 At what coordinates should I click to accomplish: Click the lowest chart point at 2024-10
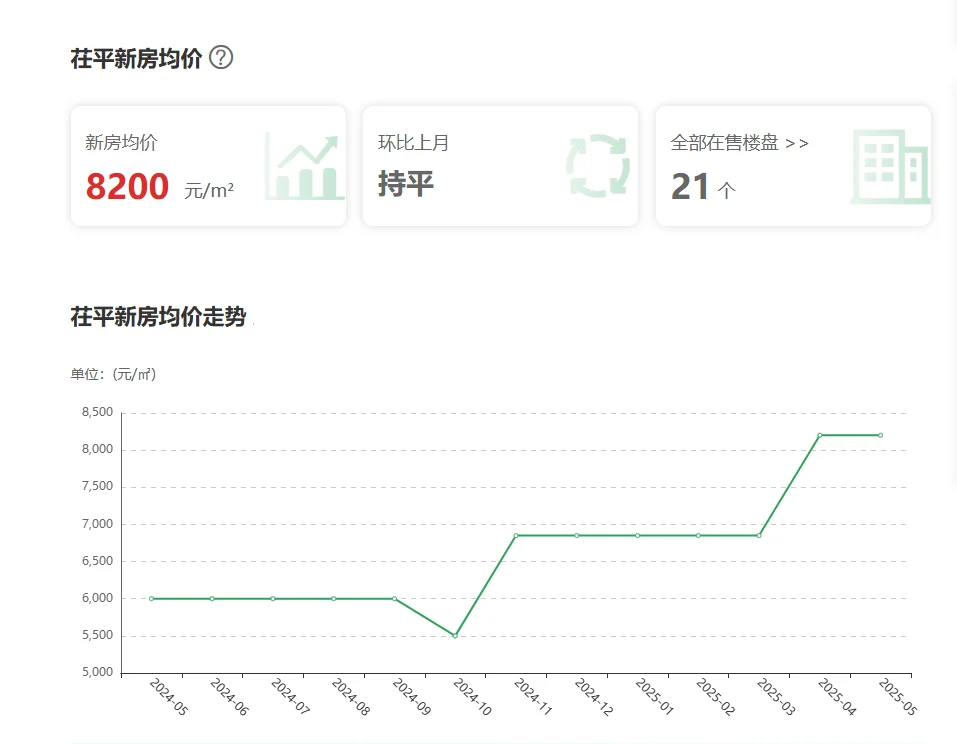point(455,635)
